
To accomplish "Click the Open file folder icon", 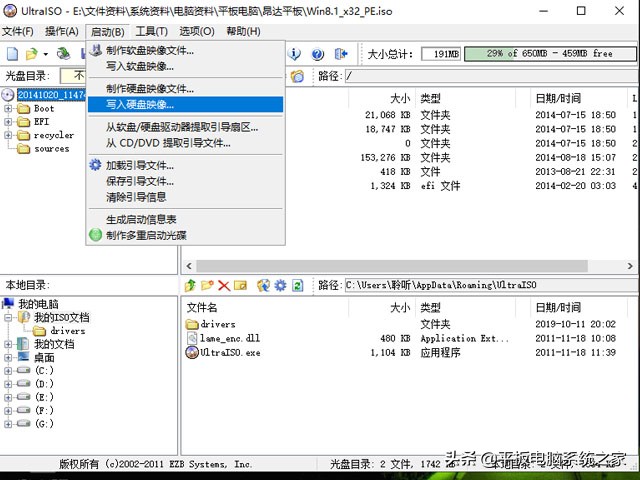I will pyautogui.click(x=31, y=53).
